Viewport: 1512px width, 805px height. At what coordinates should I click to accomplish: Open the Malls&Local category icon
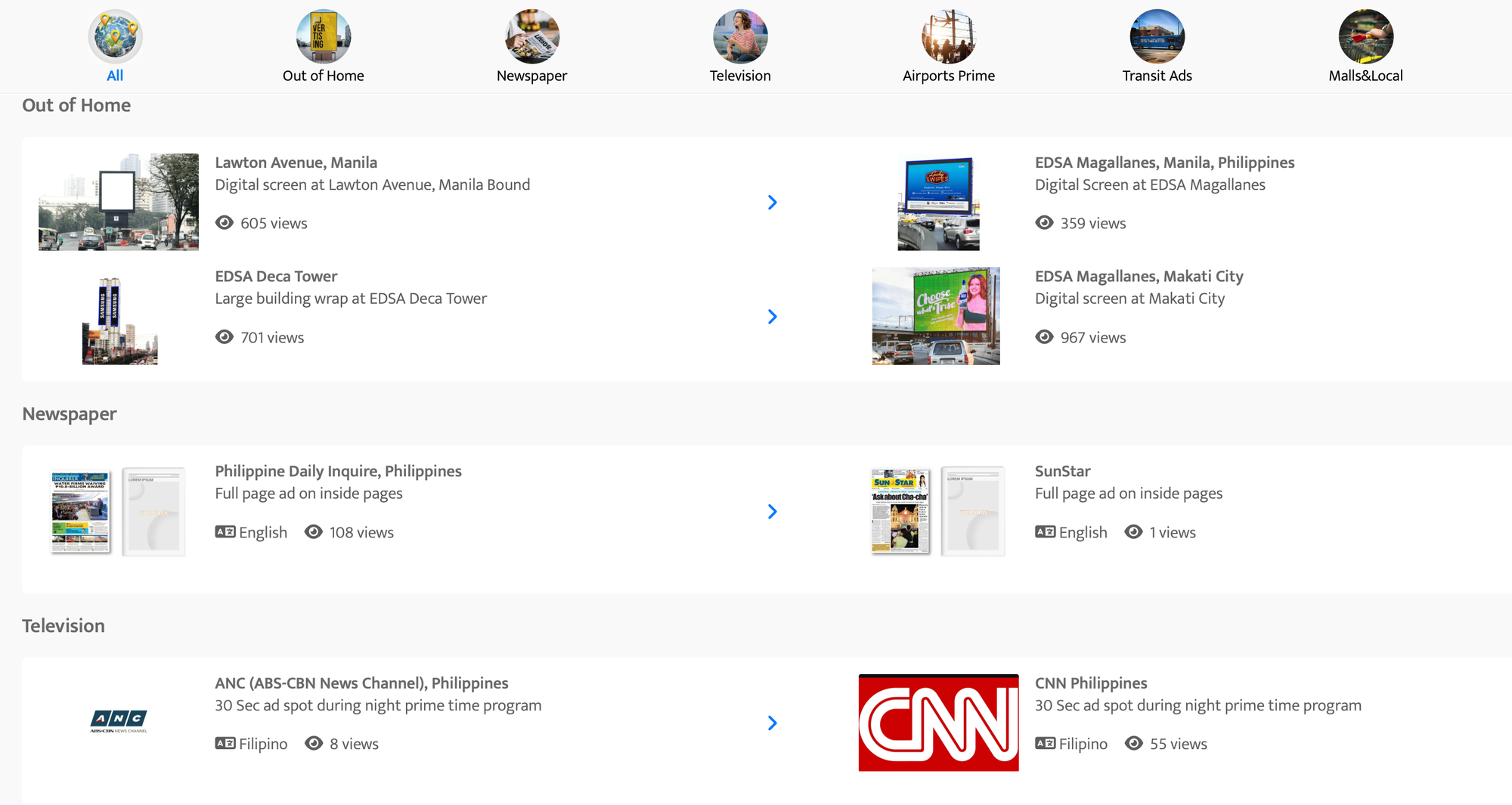(1366, 36)
